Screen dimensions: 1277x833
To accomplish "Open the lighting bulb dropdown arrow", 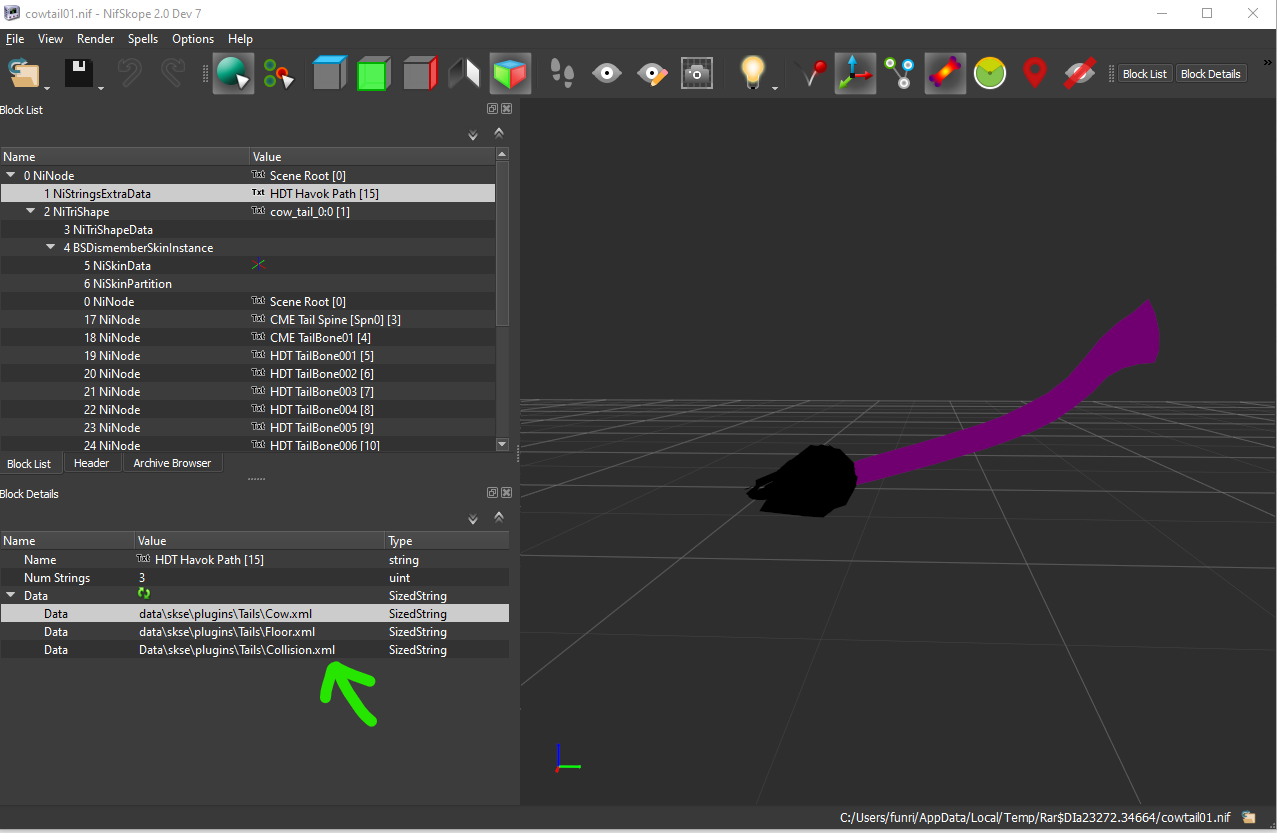I will 775,88.
